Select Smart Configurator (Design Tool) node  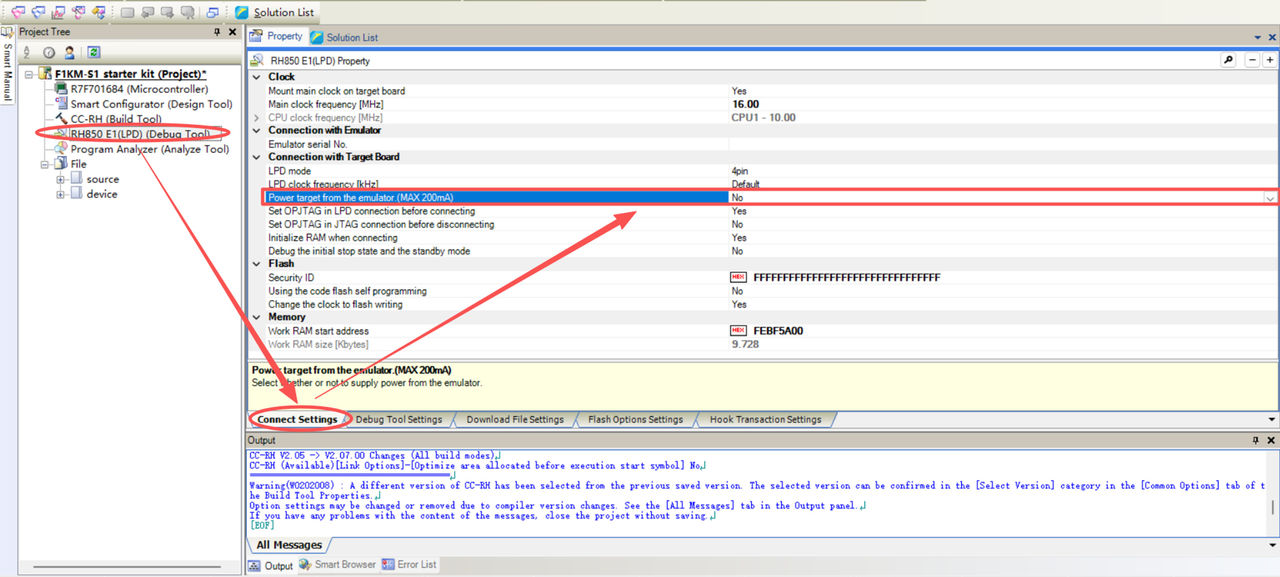[151, 104]
